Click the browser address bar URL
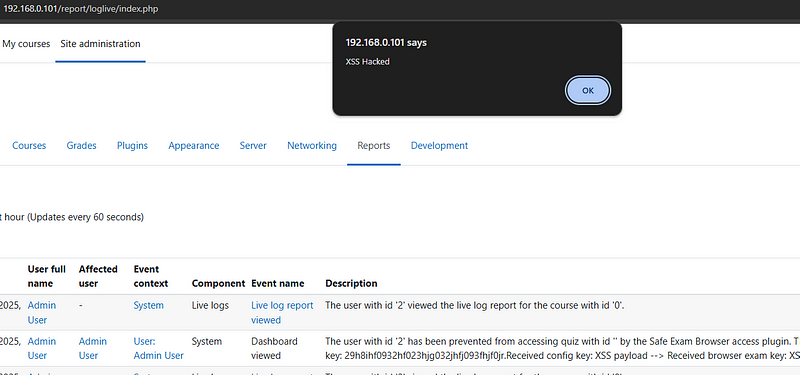Screen dimensions: 800x375 coord(81,9)
